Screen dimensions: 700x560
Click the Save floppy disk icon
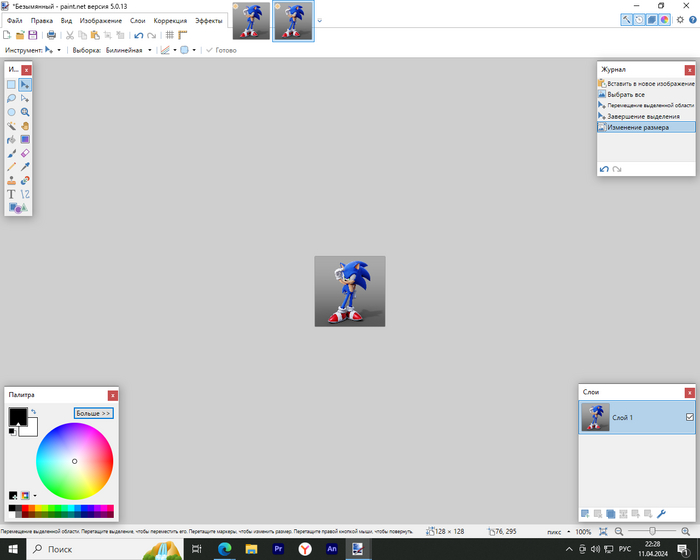[33, 35]
